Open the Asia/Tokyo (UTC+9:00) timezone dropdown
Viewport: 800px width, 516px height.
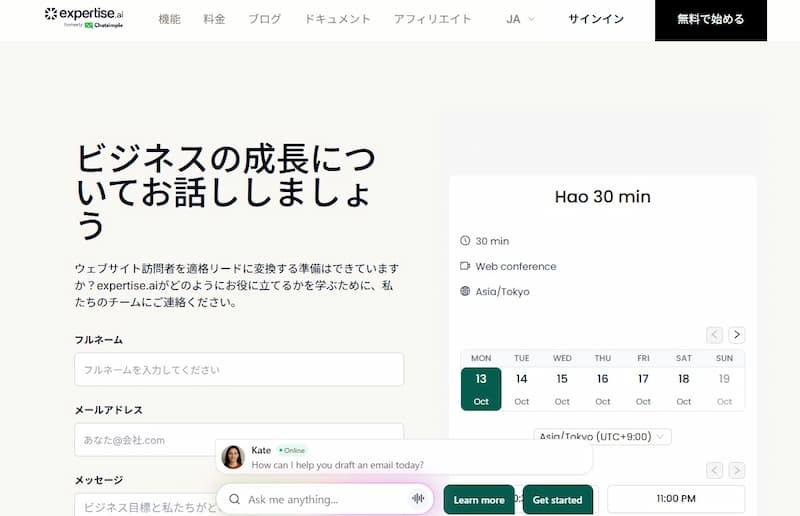coord(603,436)
